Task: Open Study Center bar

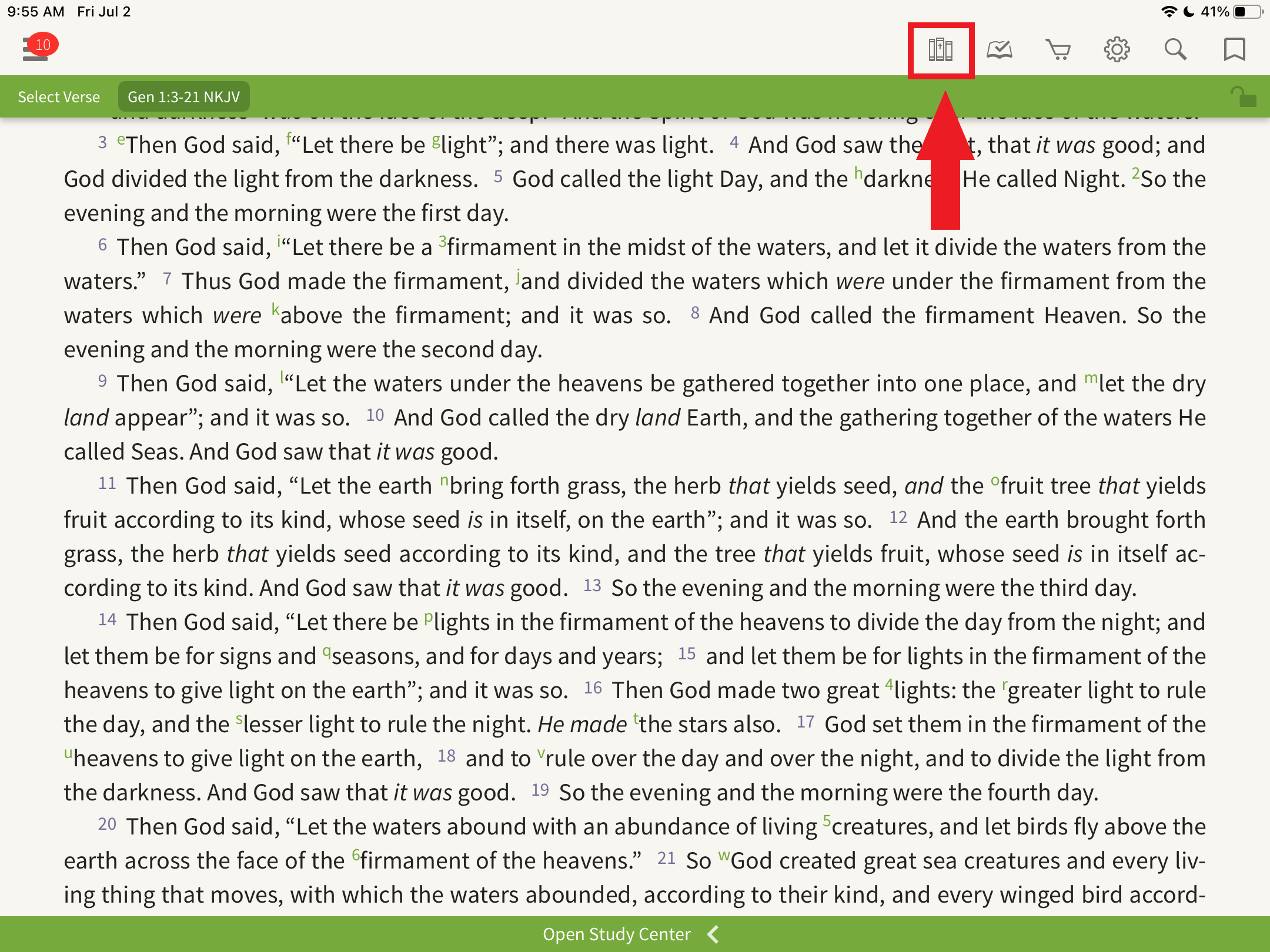Action: coord(635,934)
